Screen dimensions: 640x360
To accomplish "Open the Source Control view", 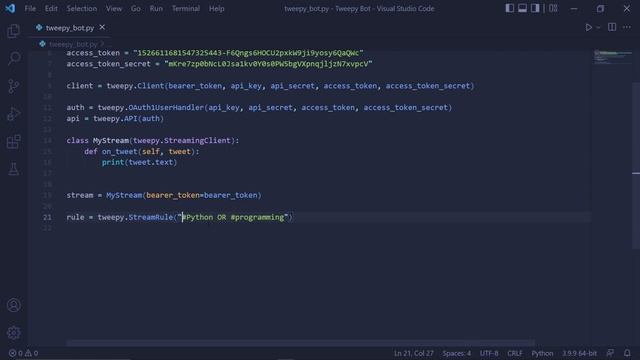I will (13, 86).
